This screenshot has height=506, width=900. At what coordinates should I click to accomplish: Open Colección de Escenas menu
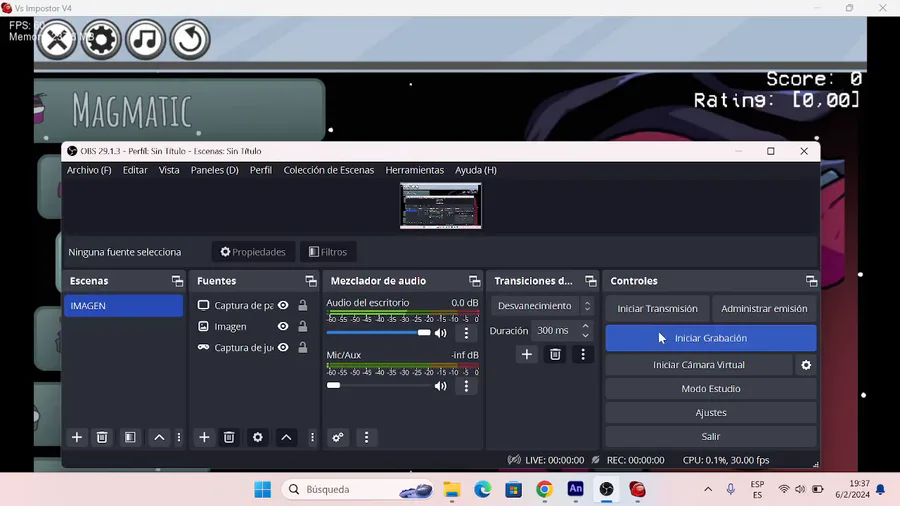pyautogui.click(x=328, y=170)
